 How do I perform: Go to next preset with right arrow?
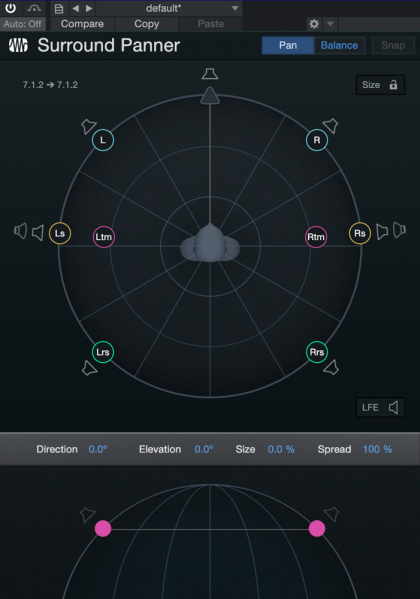pos(89,8)
